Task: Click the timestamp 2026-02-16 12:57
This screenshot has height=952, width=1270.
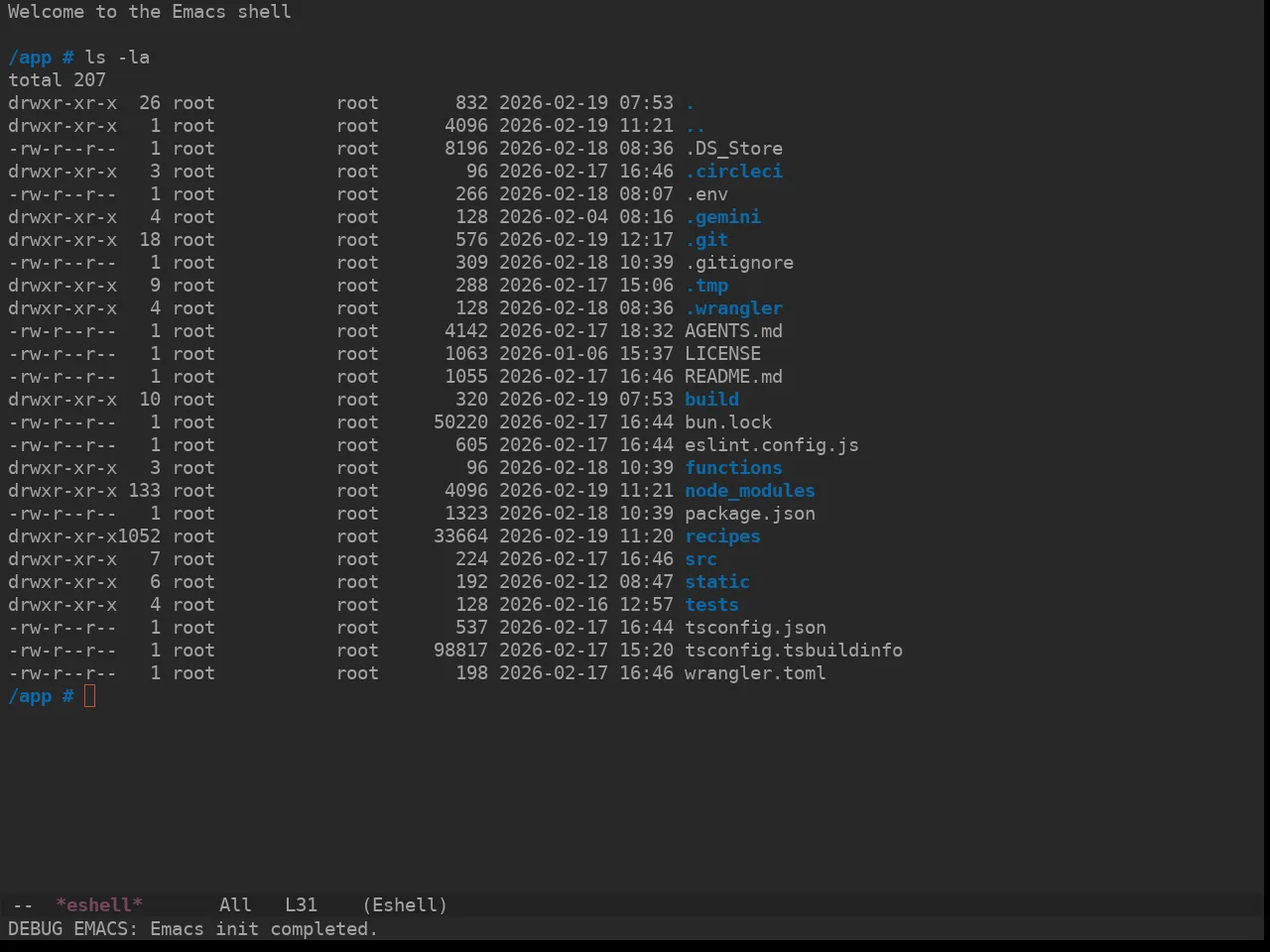Action: pyautogui.click(x=586, y=605)
